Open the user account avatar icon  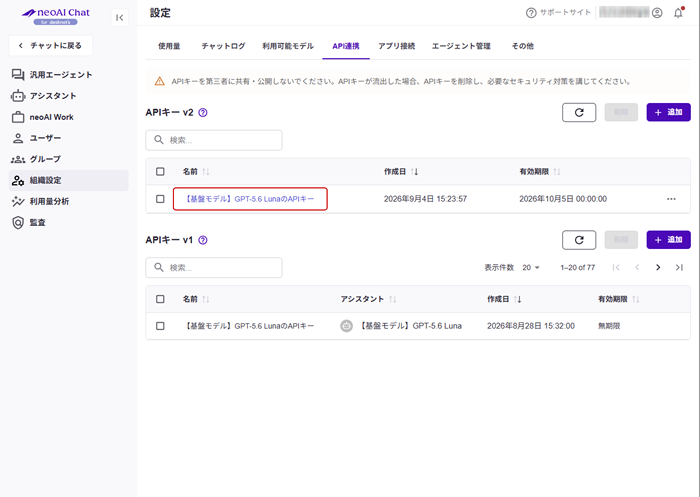[x=657, y=13]
